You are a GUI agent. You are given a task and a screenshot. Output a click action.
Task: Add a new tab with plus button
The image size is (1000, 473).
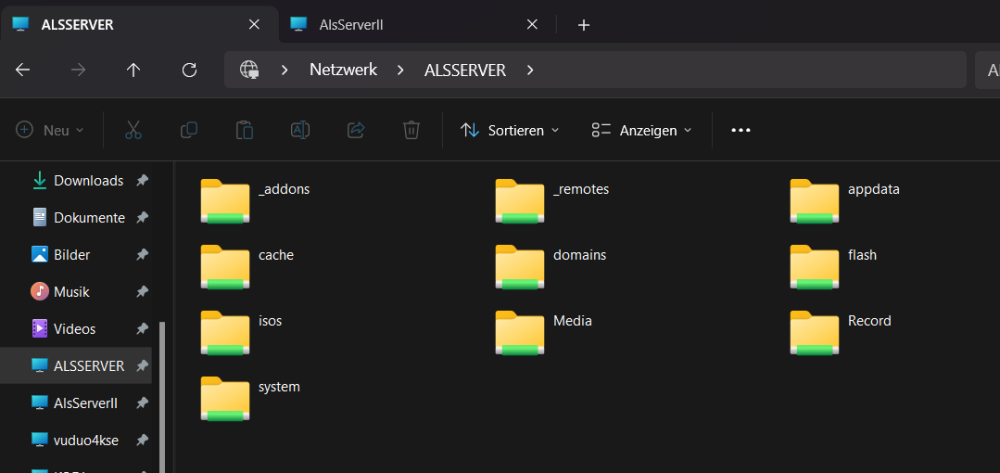coord(584,25)
